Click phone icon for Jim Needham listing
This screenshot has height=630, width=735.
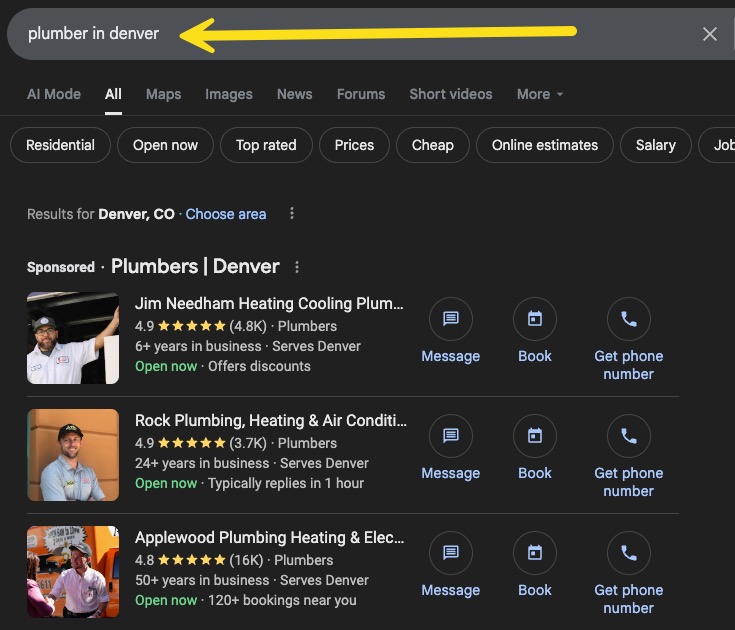click(628, 319)
